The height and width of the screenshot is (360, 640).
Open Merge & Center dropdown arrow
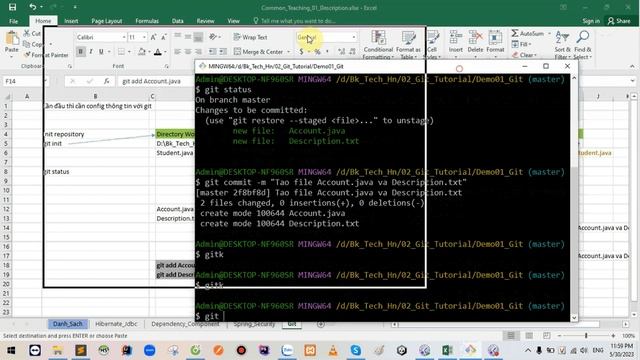(288, 52)
